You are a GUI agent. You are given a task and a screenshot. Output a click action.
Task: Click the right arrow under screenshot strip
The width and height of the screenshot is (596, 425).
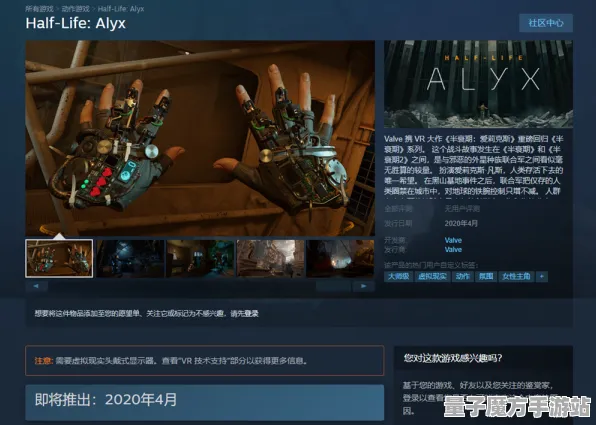point(364,286)
